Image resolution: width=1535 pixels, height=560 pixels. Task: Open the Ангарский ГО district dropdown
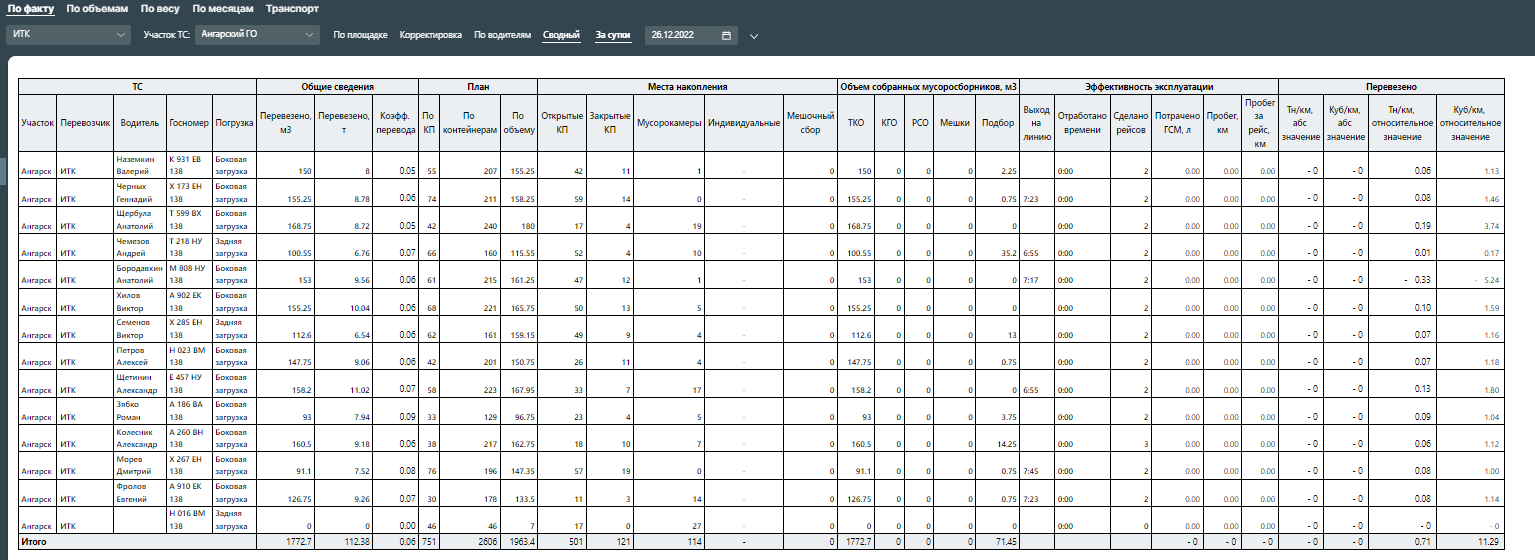coord(256,35)
